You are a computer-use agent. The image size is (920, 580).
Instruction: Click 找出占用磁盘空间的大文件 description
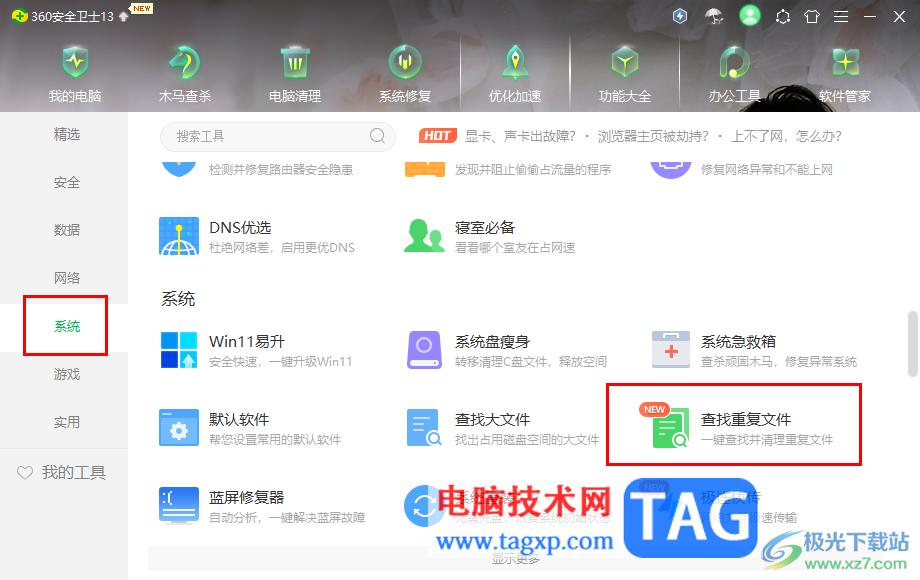[527, 439]
